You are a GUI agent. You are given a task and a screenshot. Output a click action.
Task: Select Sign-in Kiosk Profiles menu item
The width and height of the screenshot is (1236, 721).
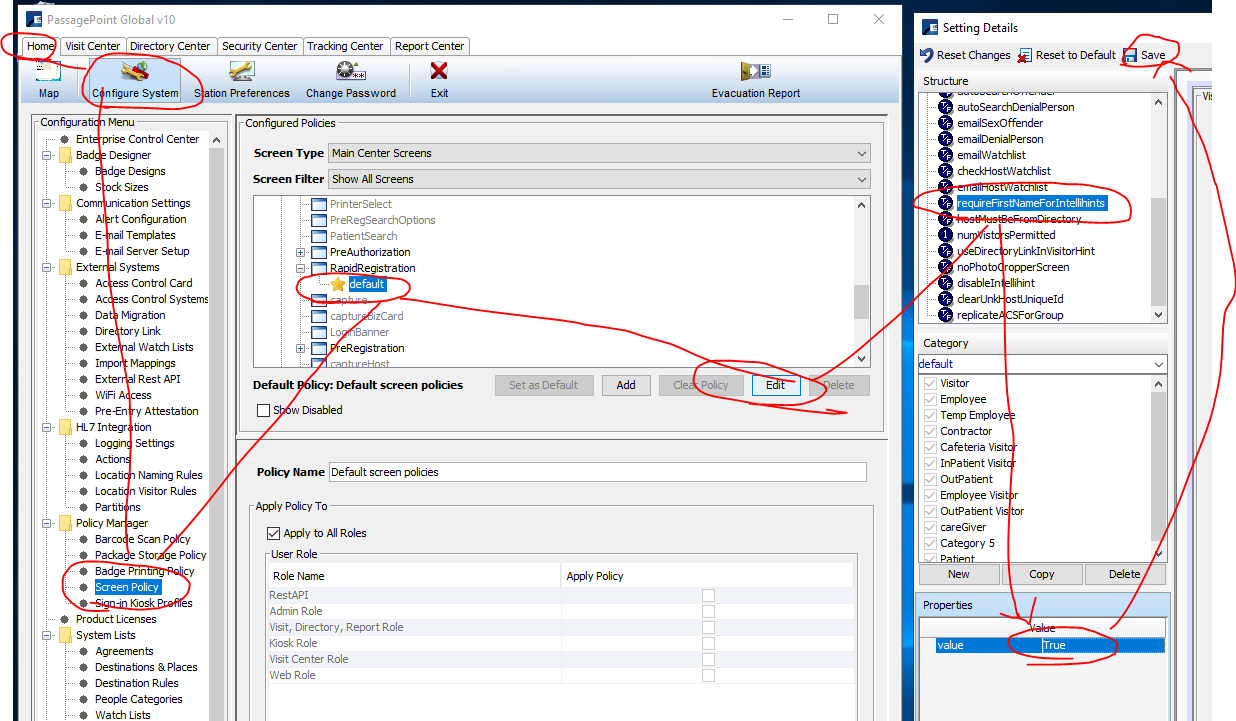(x=144, y=603)
